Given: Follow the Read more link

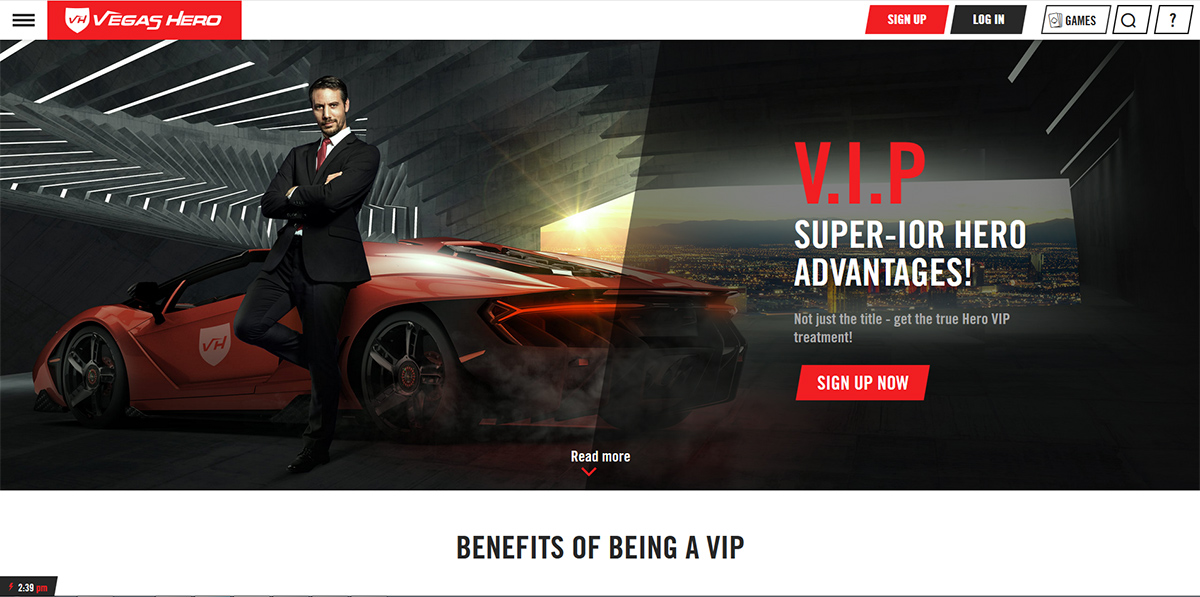Looking at the screenshot, I should (600, 456).
